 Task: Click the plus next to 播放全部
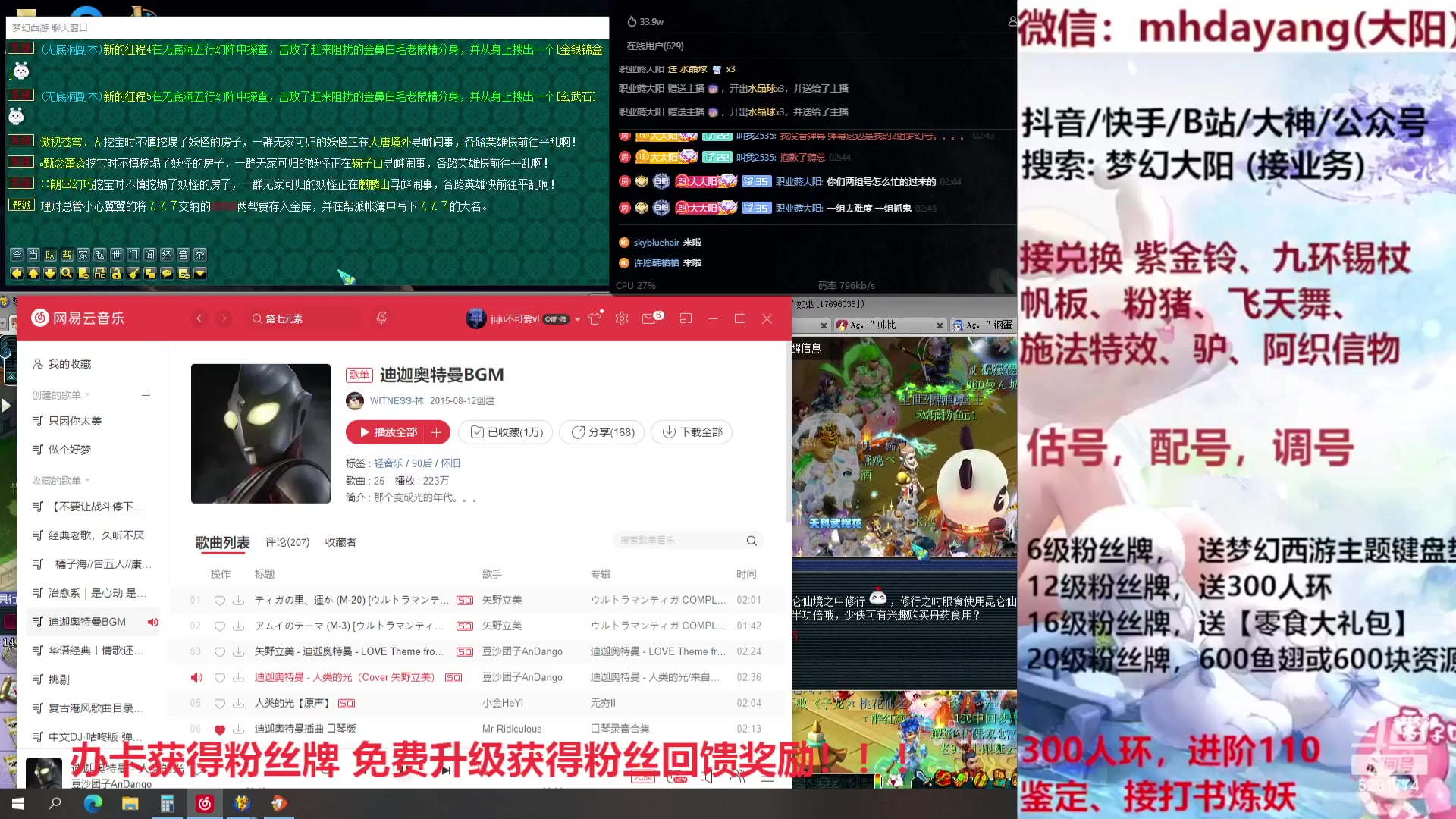(437, 432)
